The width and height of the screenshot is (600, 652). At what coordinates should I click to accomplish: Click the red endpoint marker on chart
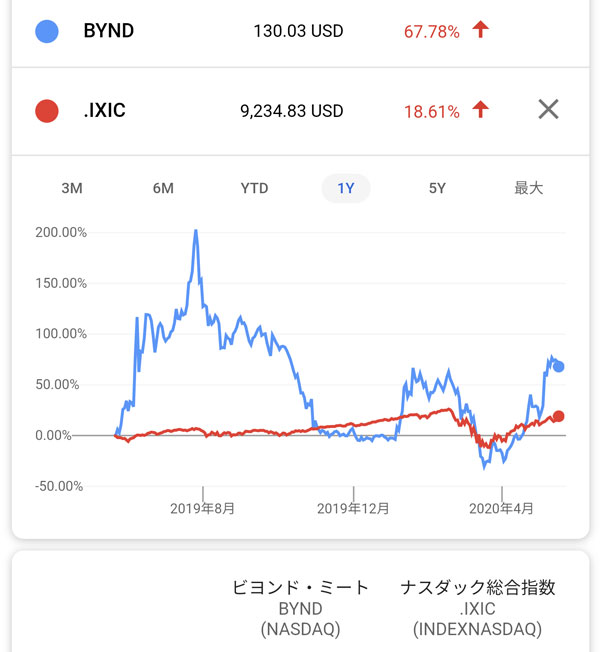point(559,416)
